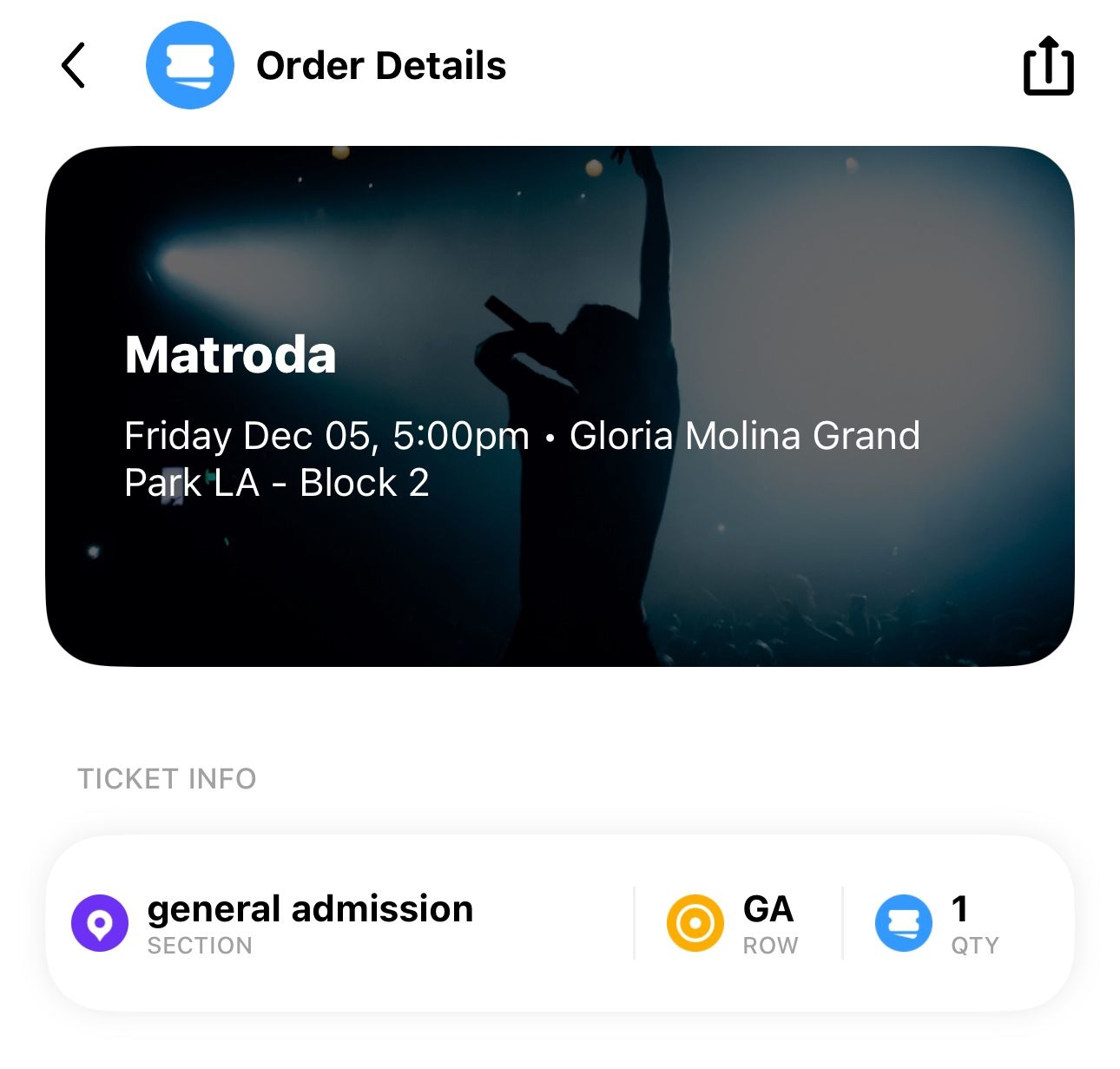Select the ticket stub icon next to QTY
Image resolution: width=1120 pixels, height=1069 pixels.
[903, 923]
